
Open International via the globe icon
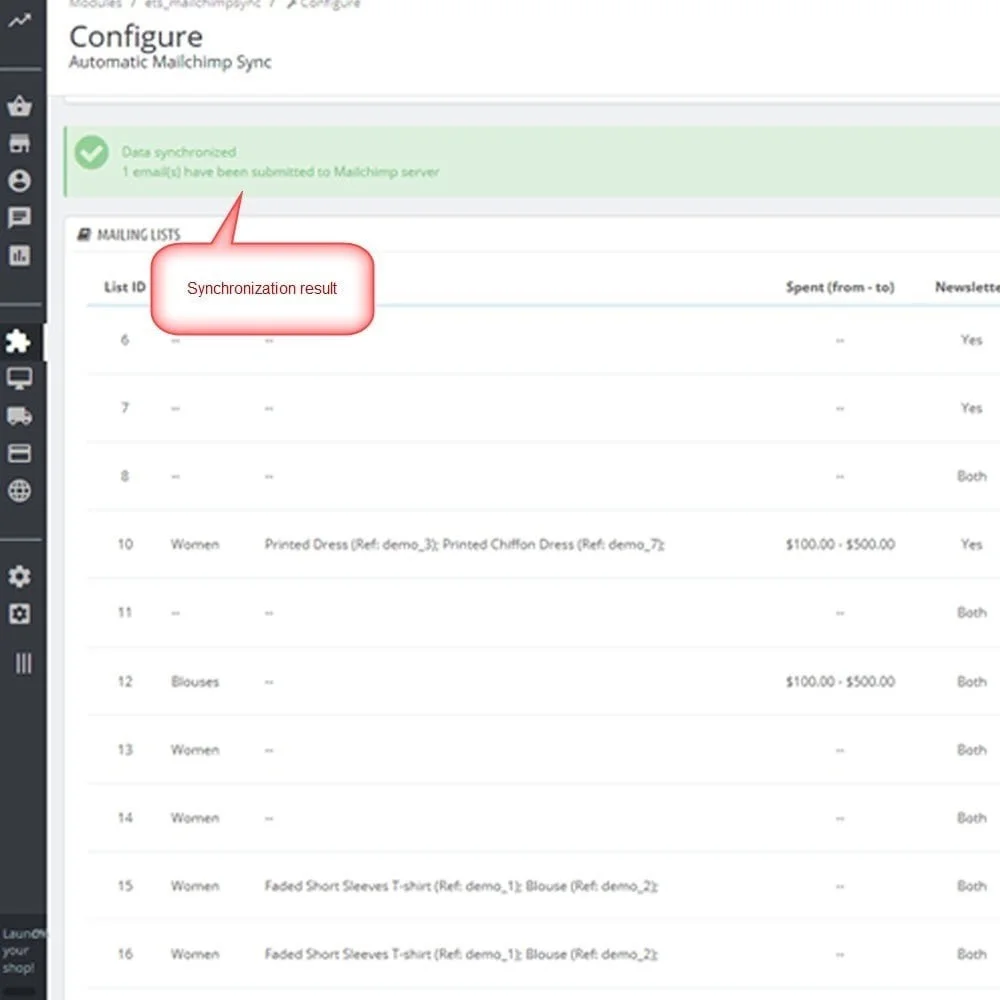coord(20,491)
